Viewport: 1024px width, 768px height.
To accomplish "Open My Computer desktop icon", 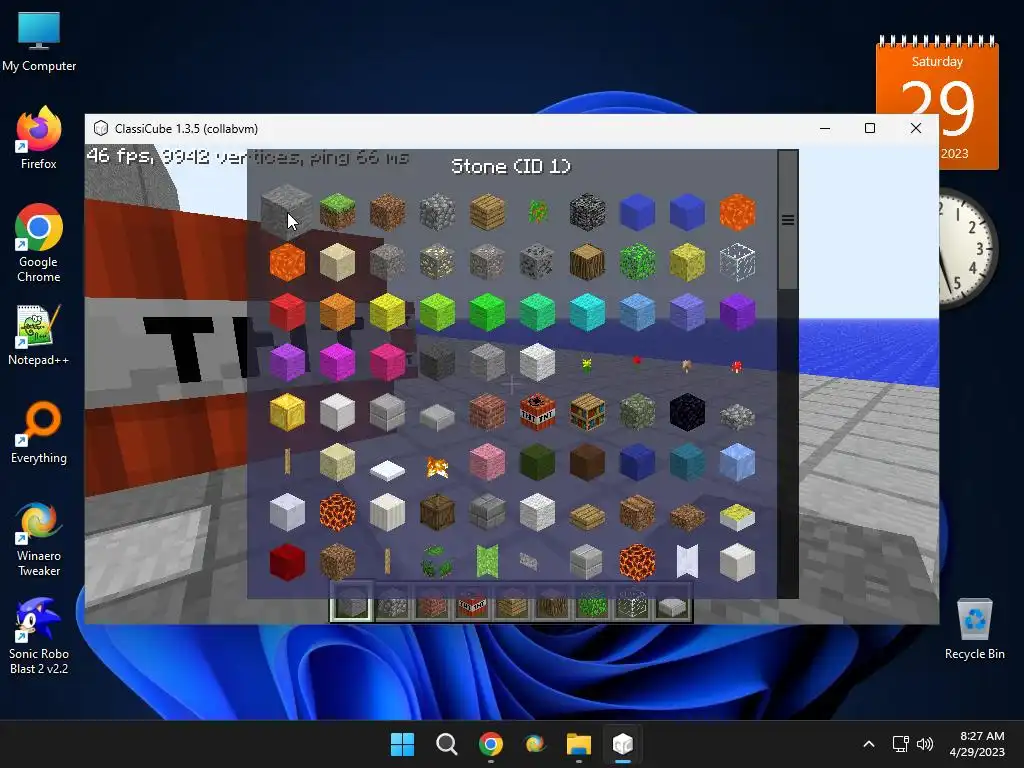I will 39,40.
